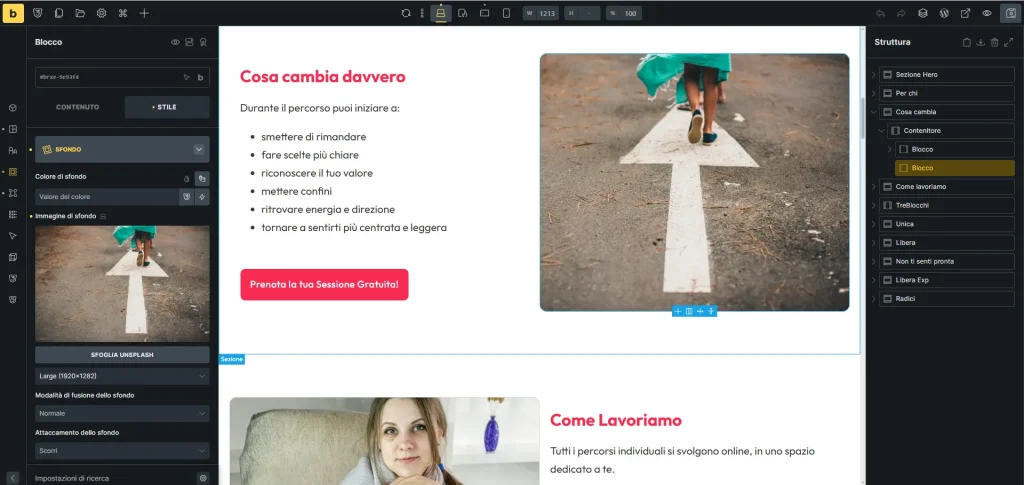Expand the Radici tree item
This screenshot has width=1024, height=485.
pos(873,298)
